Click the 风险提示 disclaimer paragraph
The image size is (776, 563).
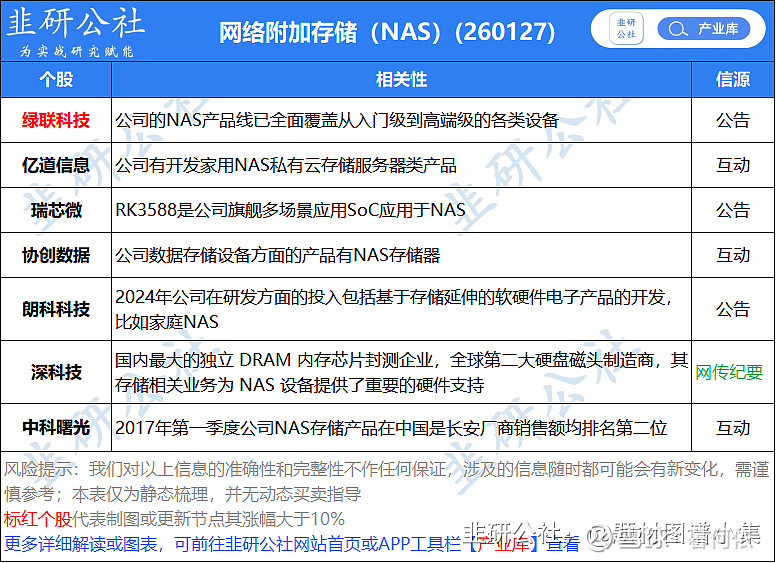387,481
